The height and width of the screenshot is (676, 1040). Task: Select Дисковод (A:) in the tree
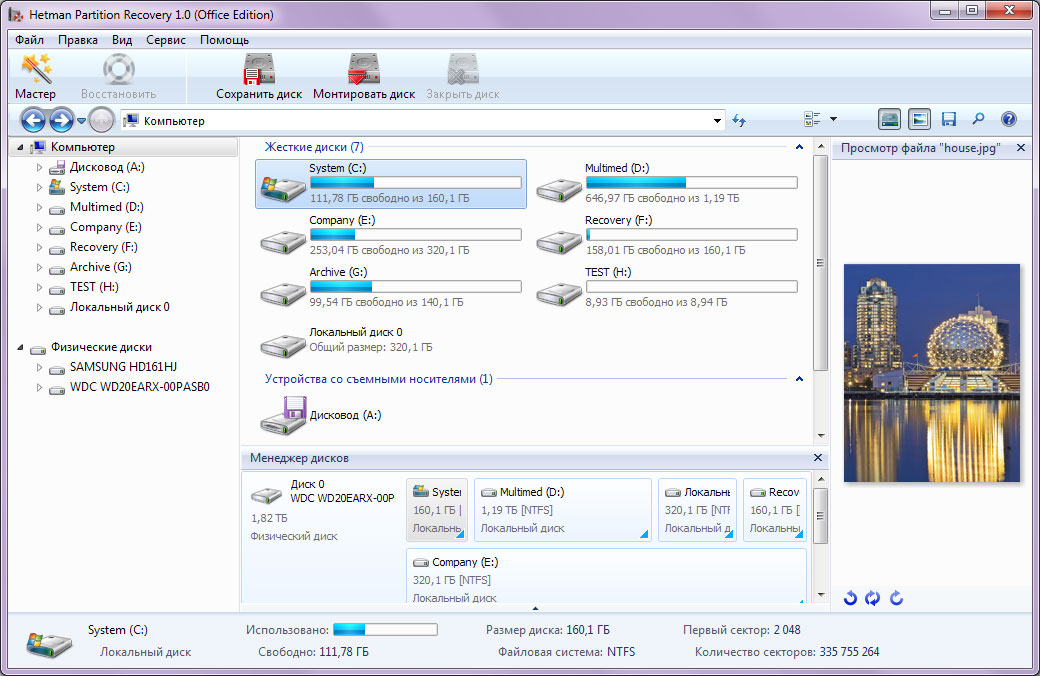pos(107,167)
